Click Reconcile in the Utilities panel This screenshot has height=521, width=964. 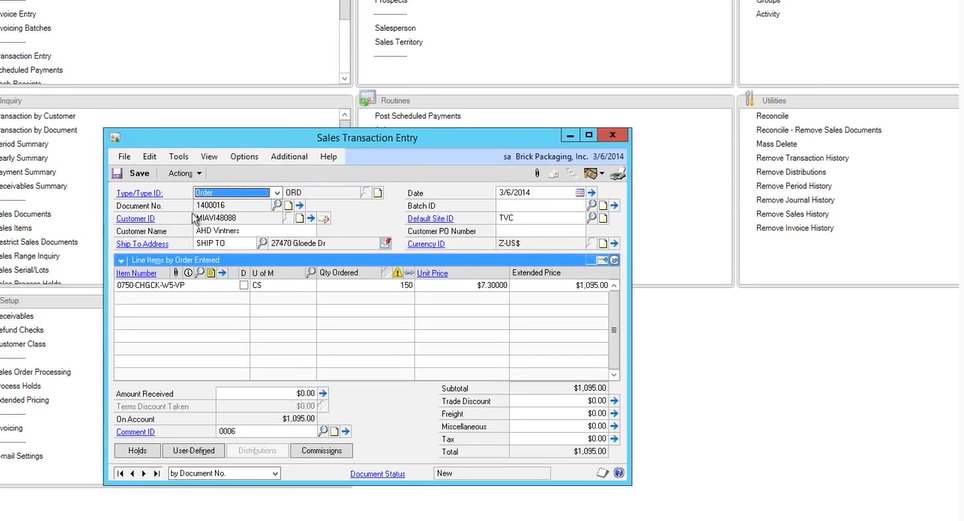772,116
